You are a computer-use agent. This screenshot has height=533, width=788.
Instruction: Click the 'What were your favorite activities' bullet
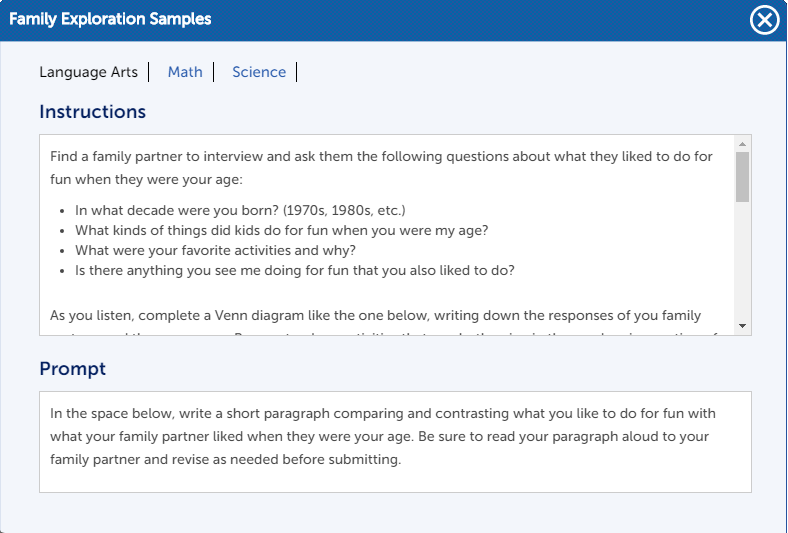[215, 250]
